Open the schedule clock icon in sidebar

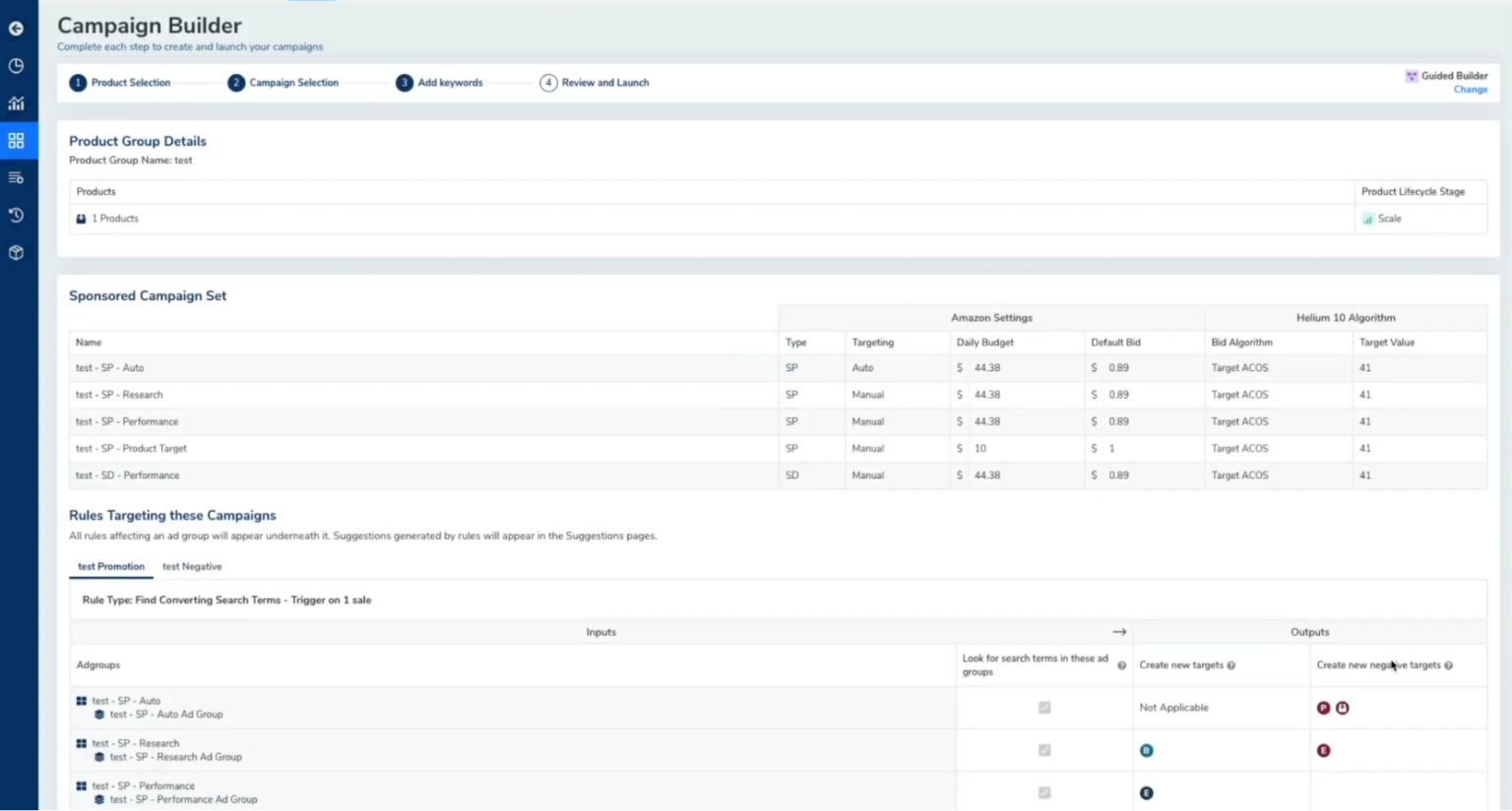[x=15, y=66]
